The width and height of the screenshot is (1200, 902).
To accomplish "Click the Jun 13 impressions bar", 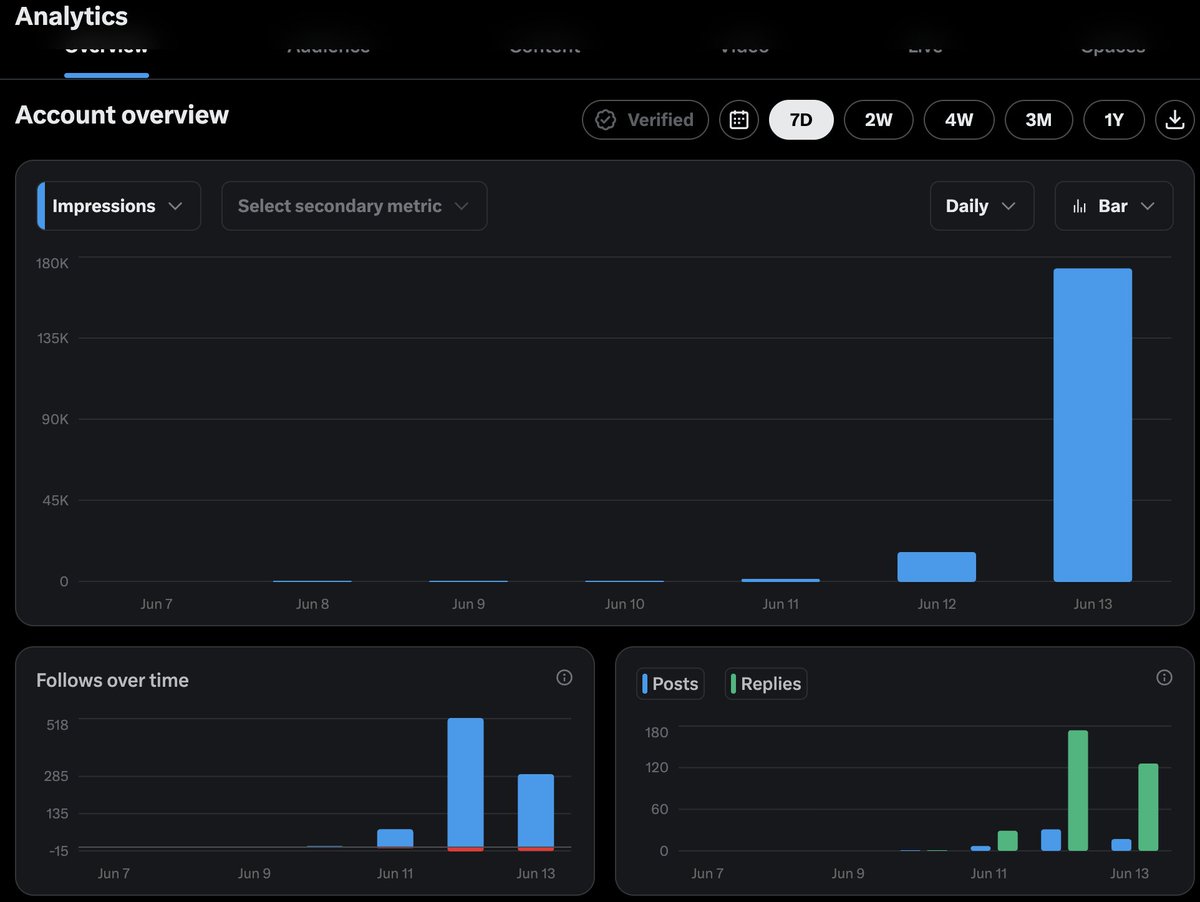I will pos(1092,425).
